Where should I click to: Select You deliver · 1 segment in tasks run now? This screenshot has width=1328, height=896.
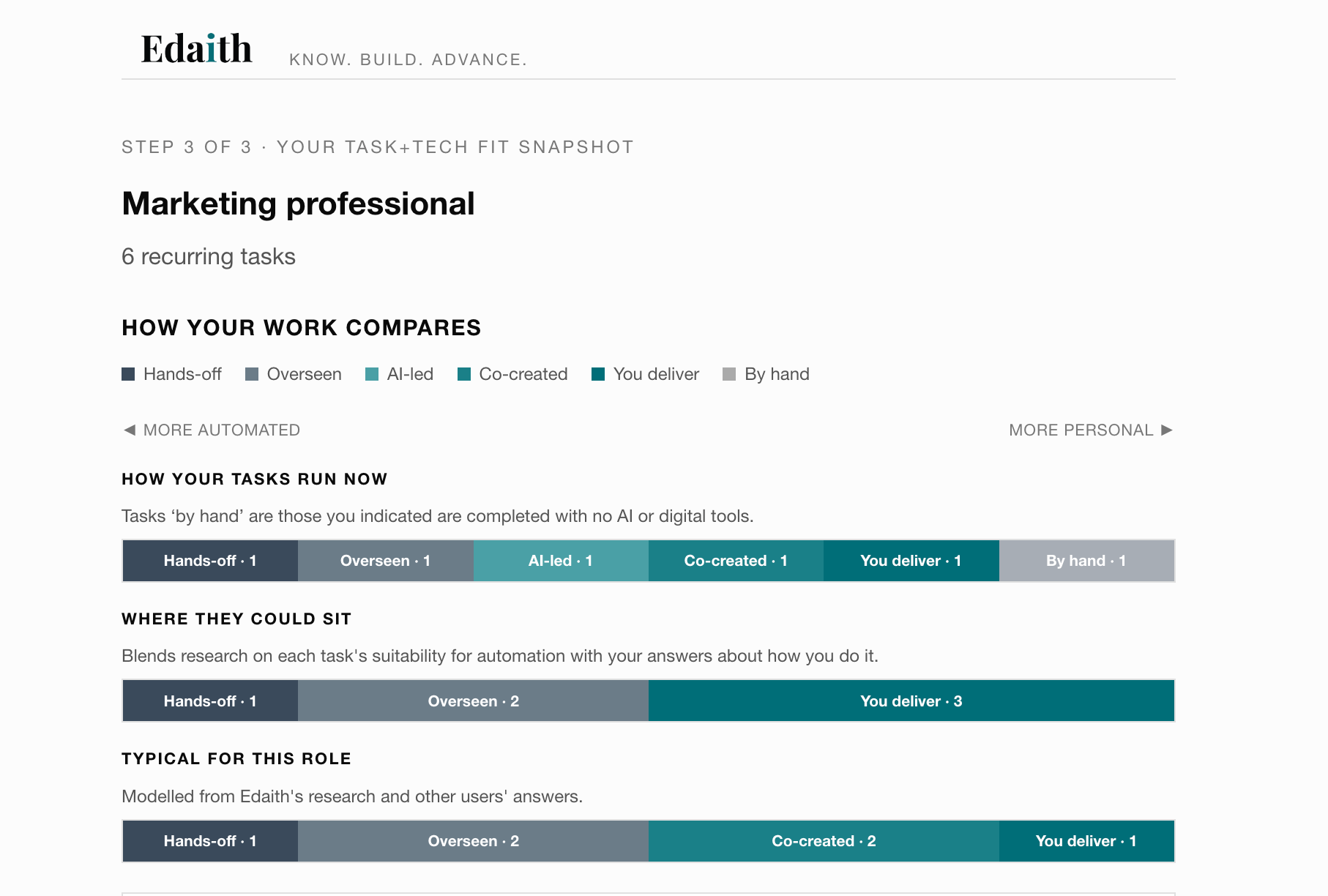911,561
